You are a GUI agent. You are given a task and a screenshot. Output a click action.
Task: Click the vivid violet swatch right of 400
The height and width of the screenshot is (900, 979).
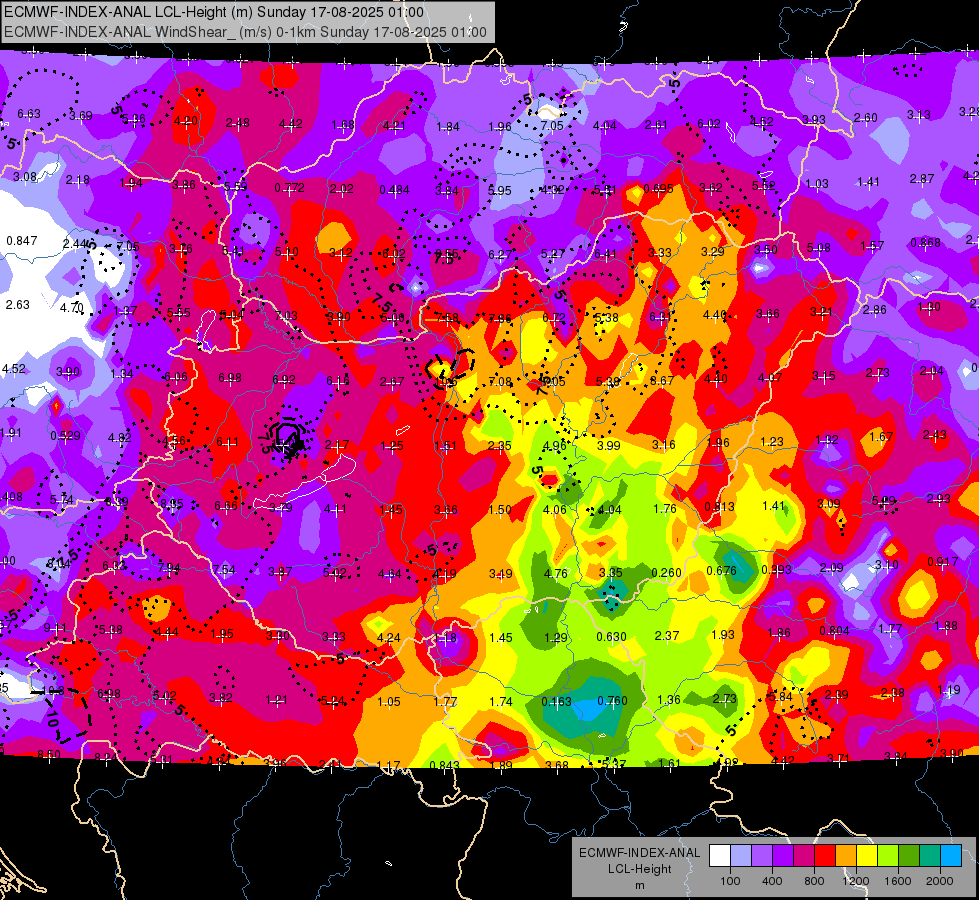point(783,856)
